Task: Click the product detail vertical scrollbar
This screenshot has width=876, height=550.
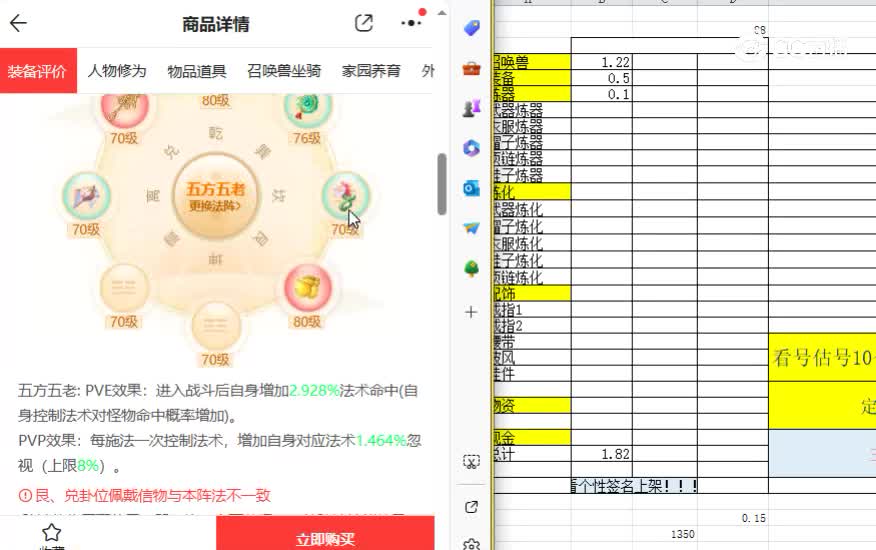Action: [x=442, y=184]
